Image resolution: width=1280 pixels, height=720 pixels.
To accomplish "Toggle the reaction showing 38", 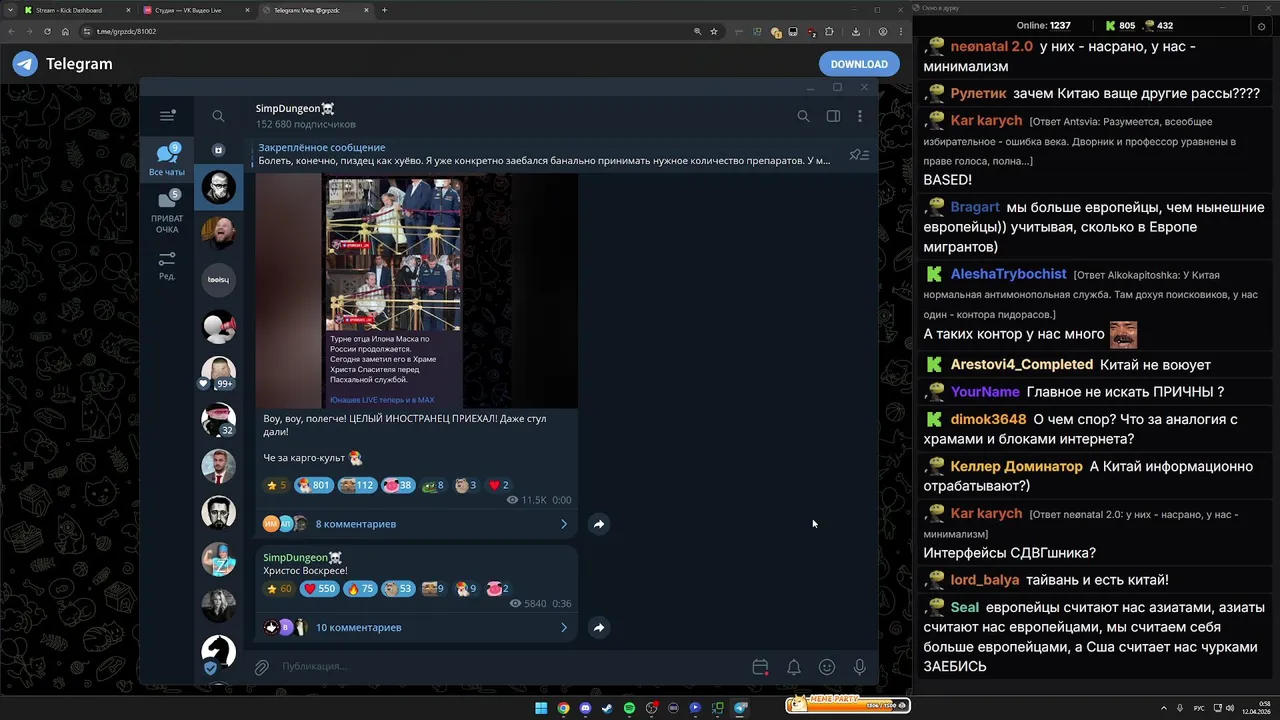I will pos(397,485).
